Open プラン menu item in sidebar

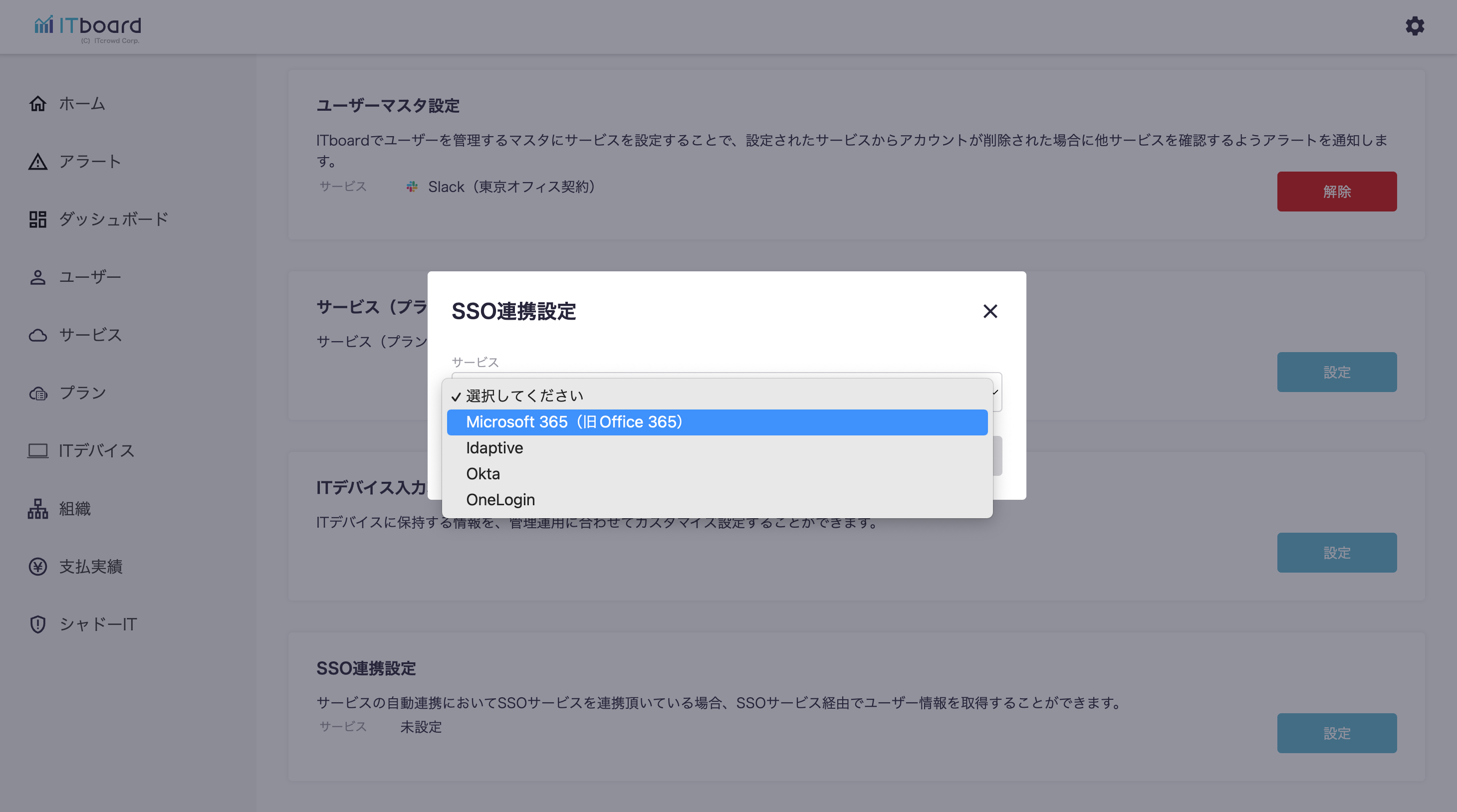pyautogui.click(x=82, y=393)
